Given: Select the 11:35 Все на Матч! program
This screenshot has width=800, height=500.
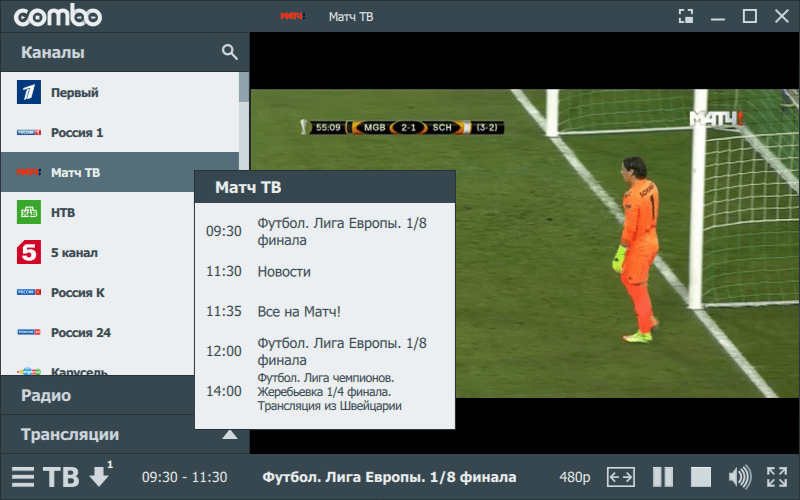Looking at the screenshot, I should pyautogui.click(x=324, y=311).
